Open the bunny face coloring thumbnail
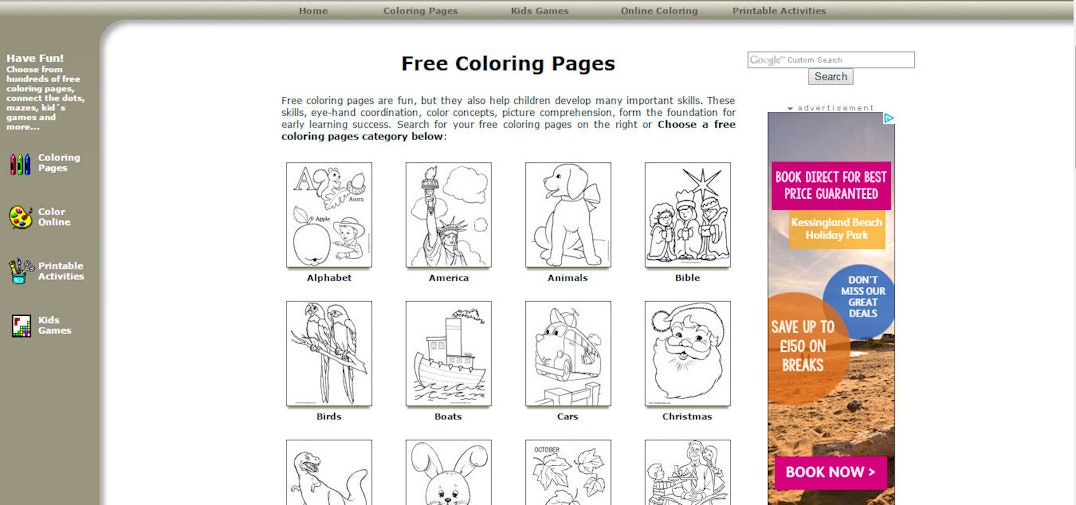 coord(448,473)
